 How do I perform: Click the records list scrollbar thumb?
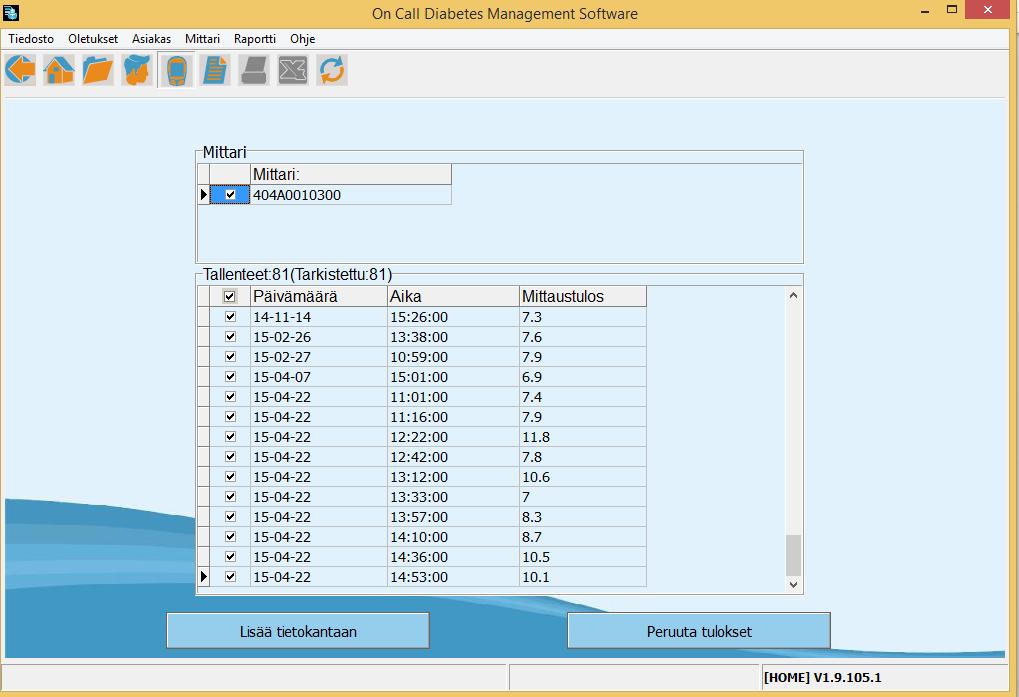[x=793, y=555]
